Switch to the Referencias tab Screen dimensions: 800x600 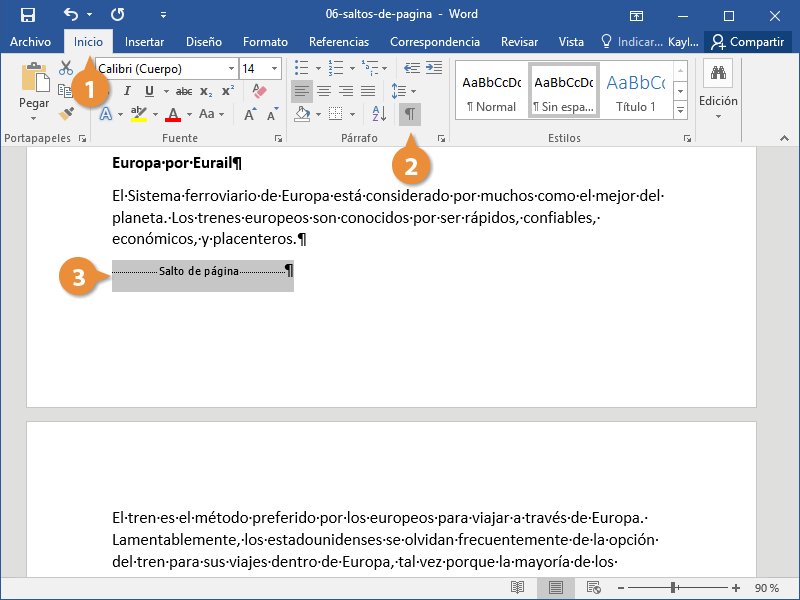(x=339, y=42)
